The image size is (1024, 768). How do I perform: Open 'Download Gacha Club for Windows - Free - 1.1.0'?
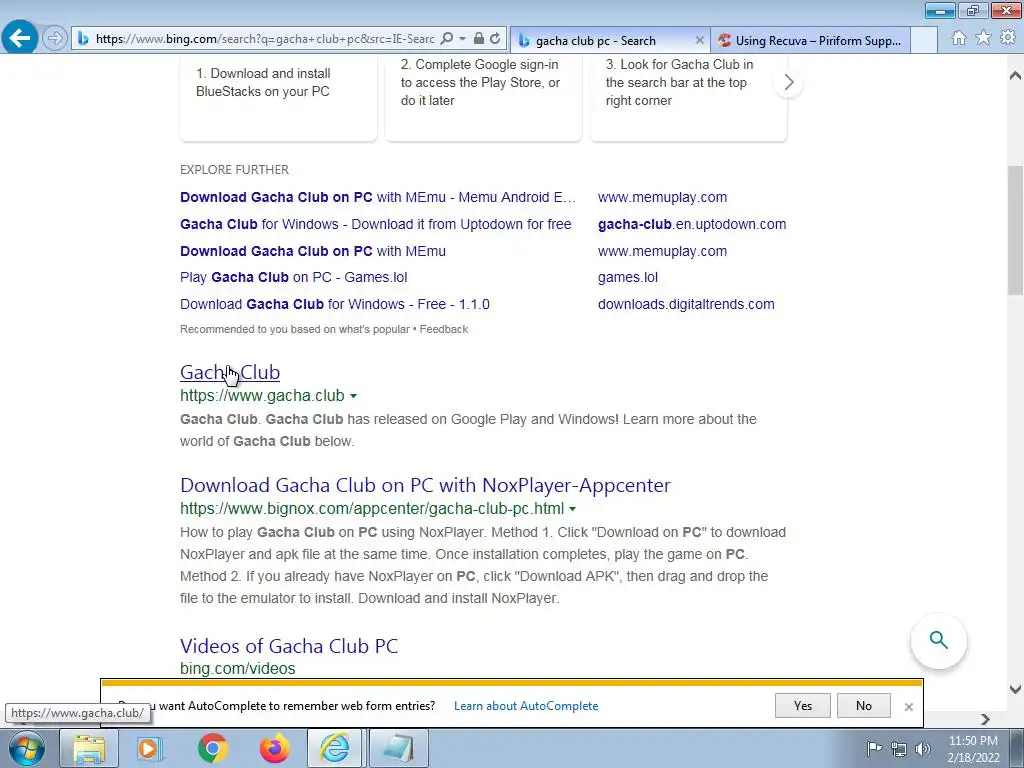[x=335, y=304]
